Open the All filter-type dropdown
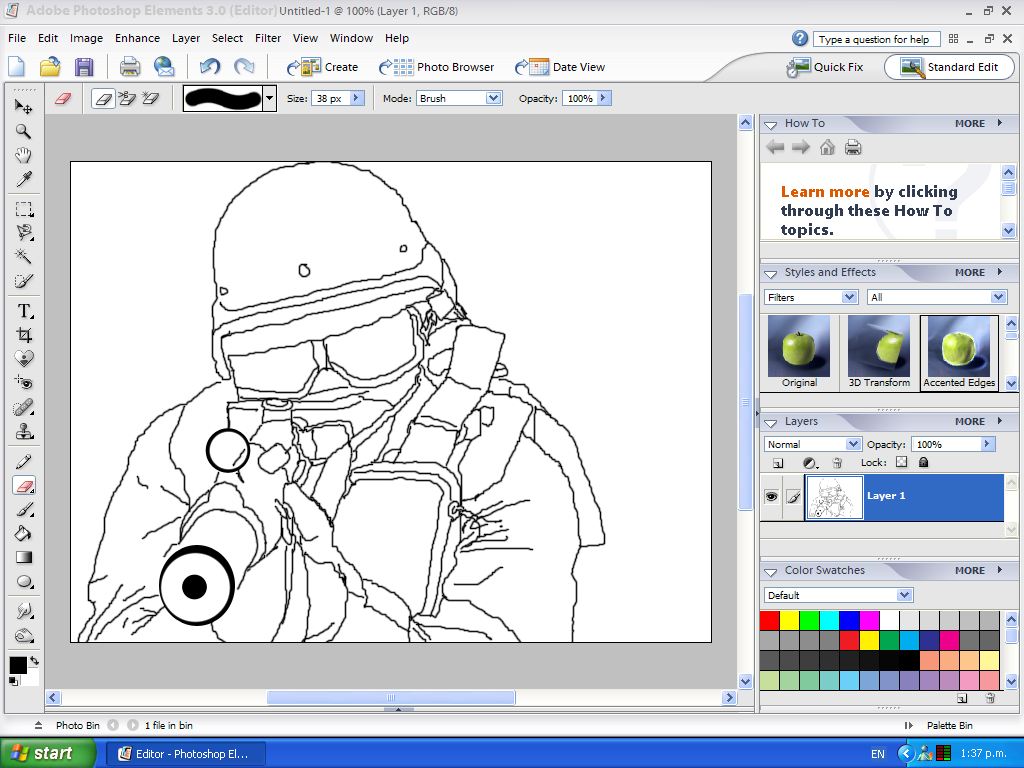 (x=998, y=297)
